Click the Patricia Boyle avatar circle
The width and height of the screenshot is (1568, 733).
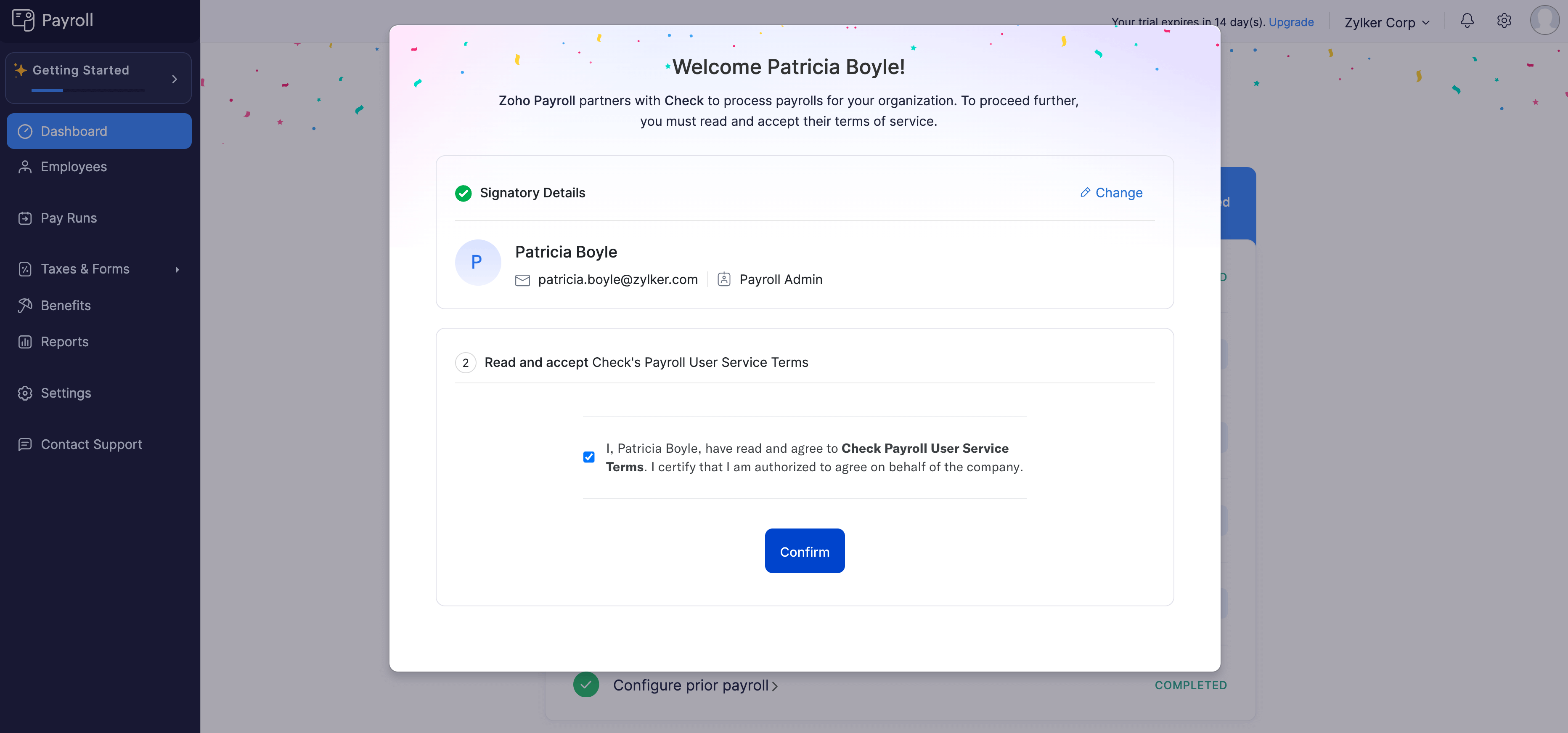478,263
